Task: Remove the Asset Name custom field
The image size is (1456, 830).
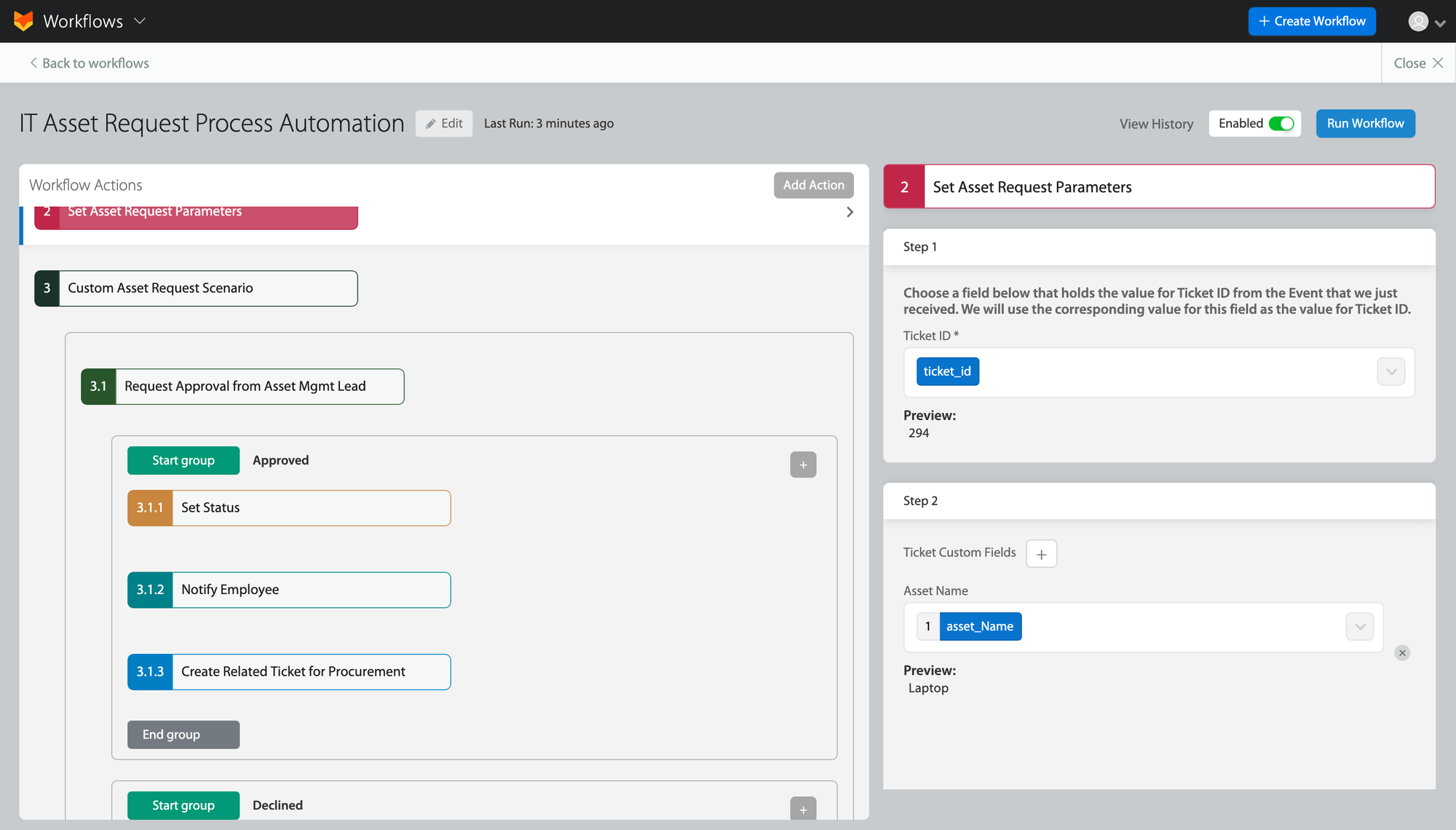Action: [1402, 653]
